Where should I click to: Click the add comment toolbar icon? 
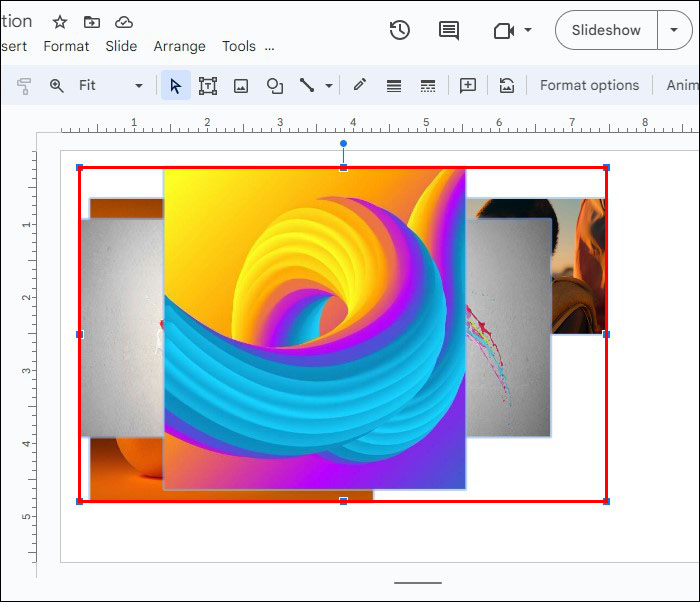tap(467, 86)
